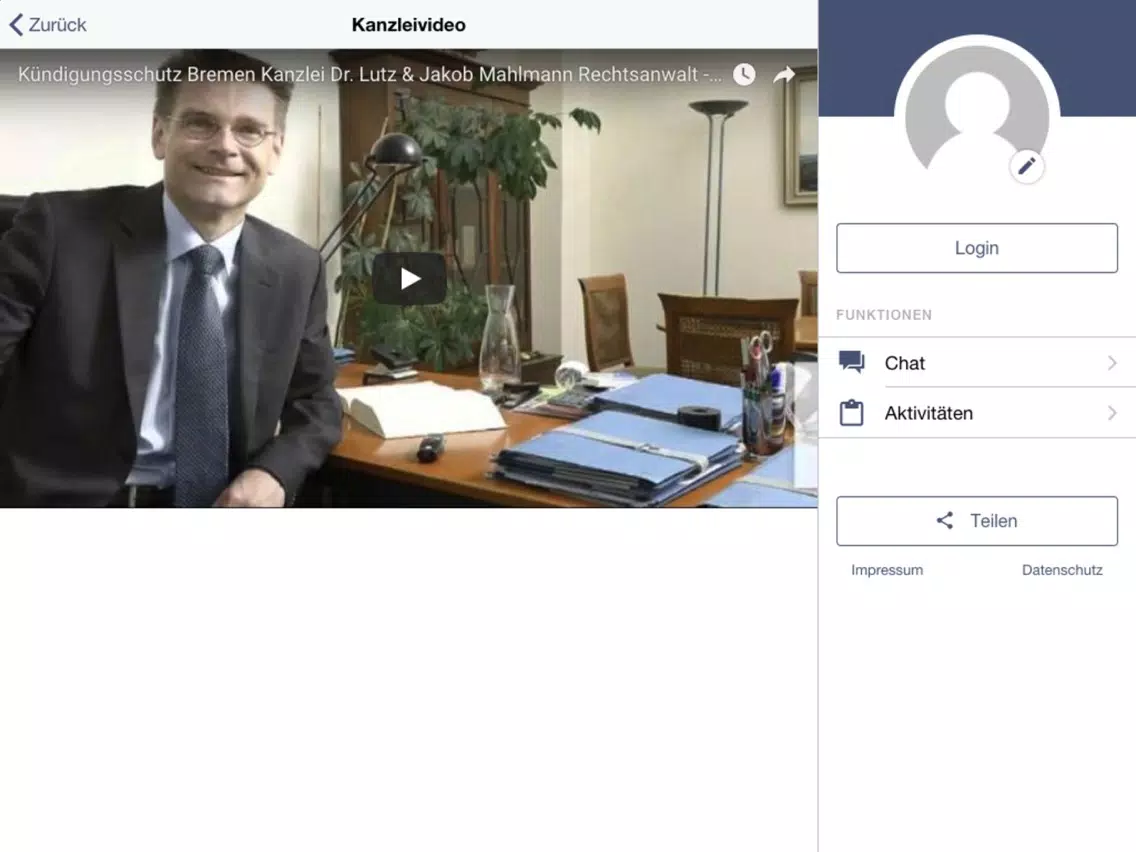Click the Watch Later clock icon
This screenshot has height=852, width=1136.
744,74
